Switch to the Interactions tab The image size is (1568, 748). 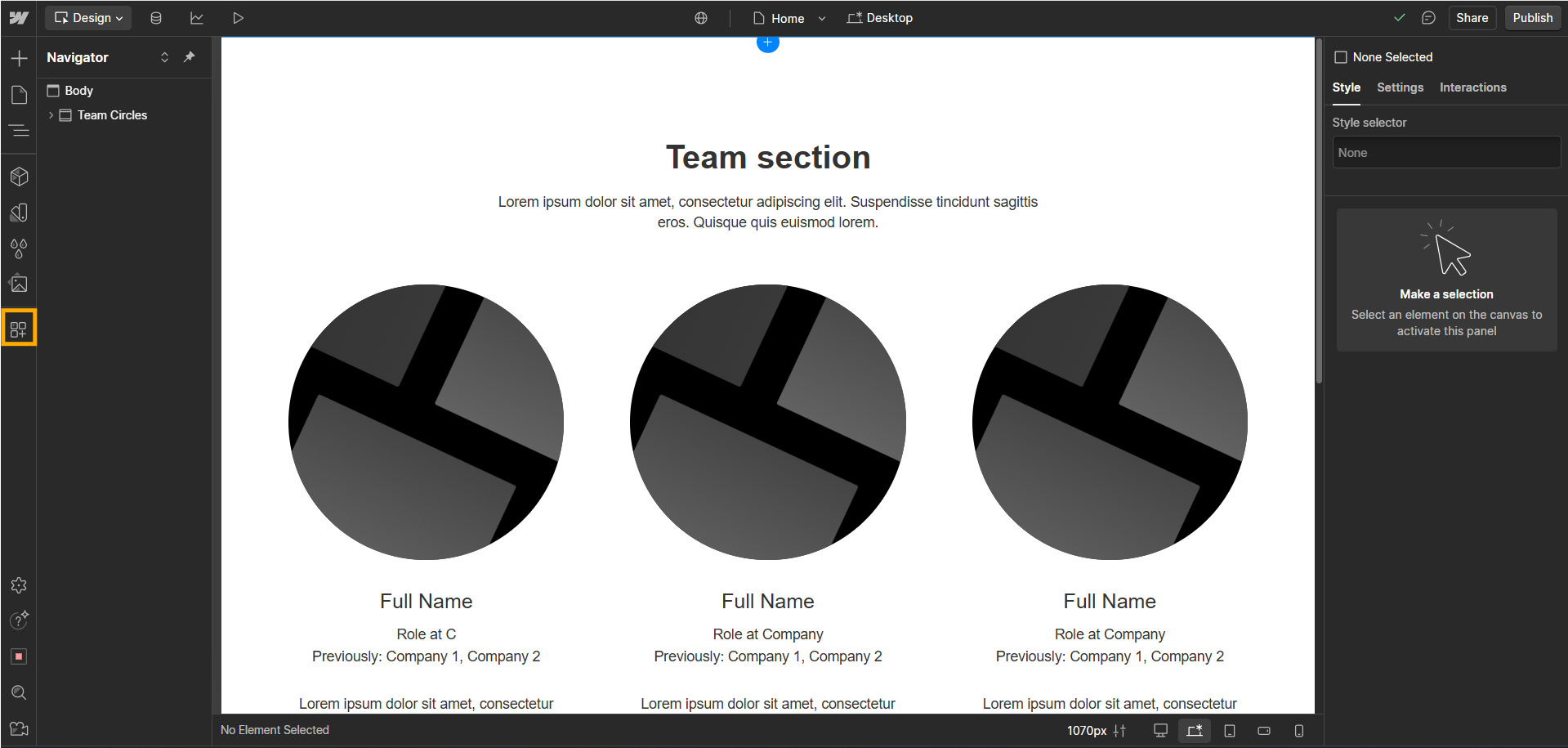click(x=1472, y=87)
